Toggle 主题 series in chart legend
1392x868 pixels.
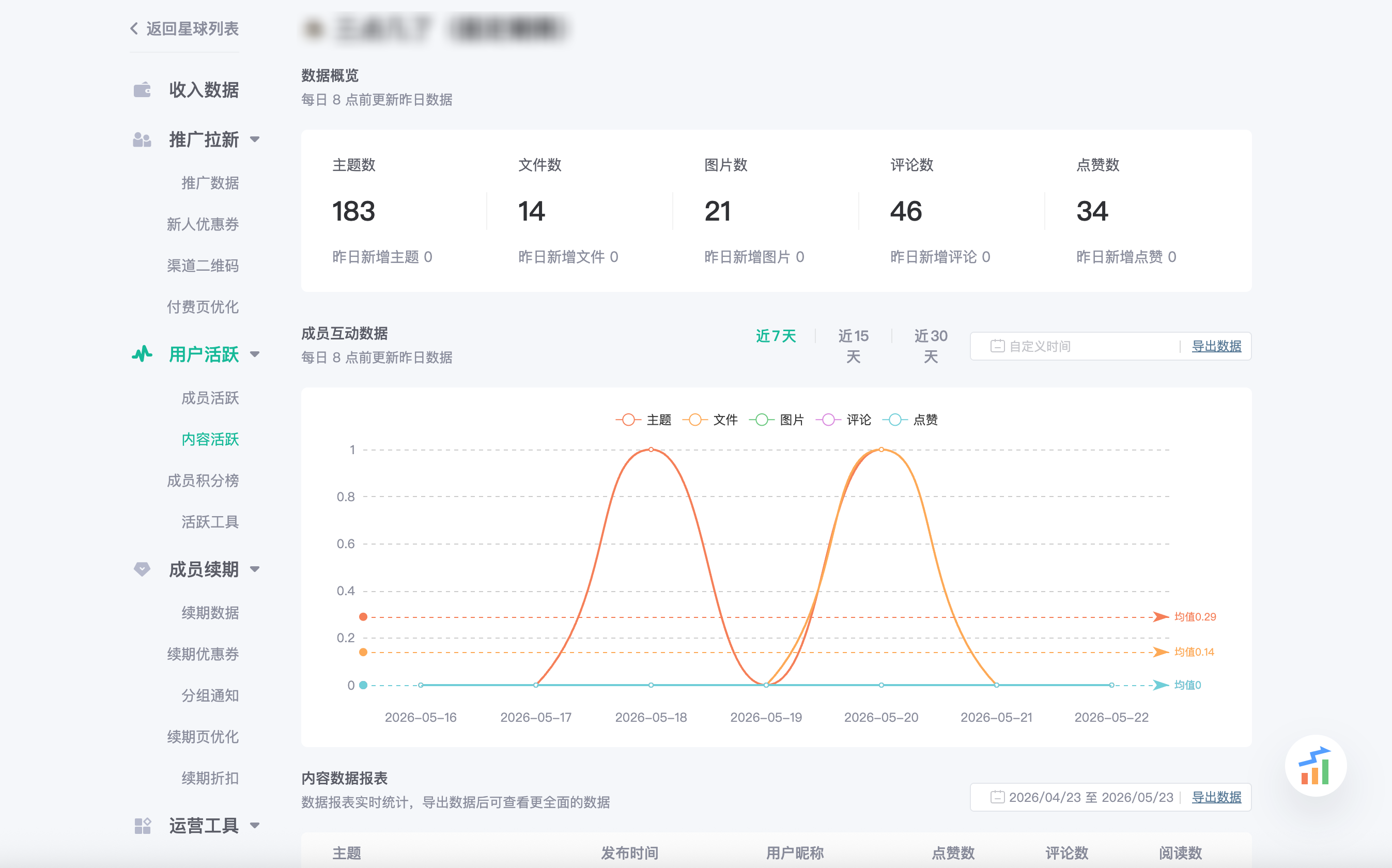(643, 420)
